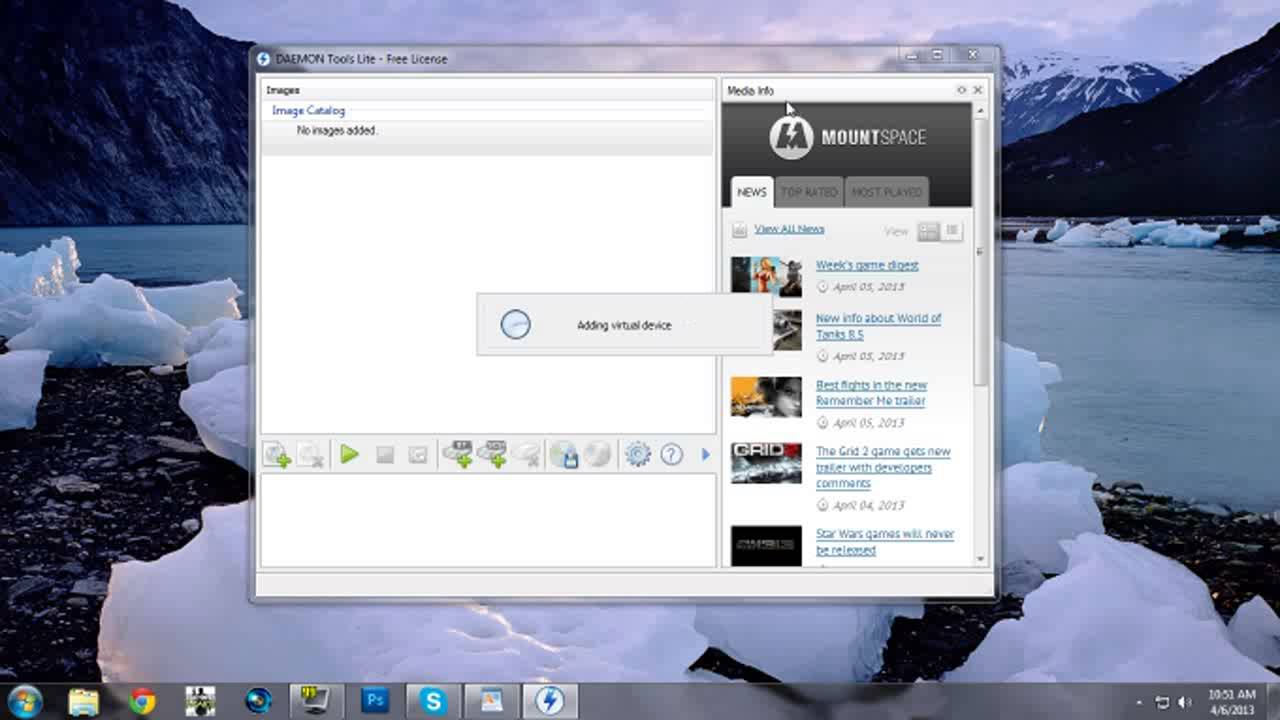
Task: Open Best fights in Remember Me link
Action: coord(871,393)
